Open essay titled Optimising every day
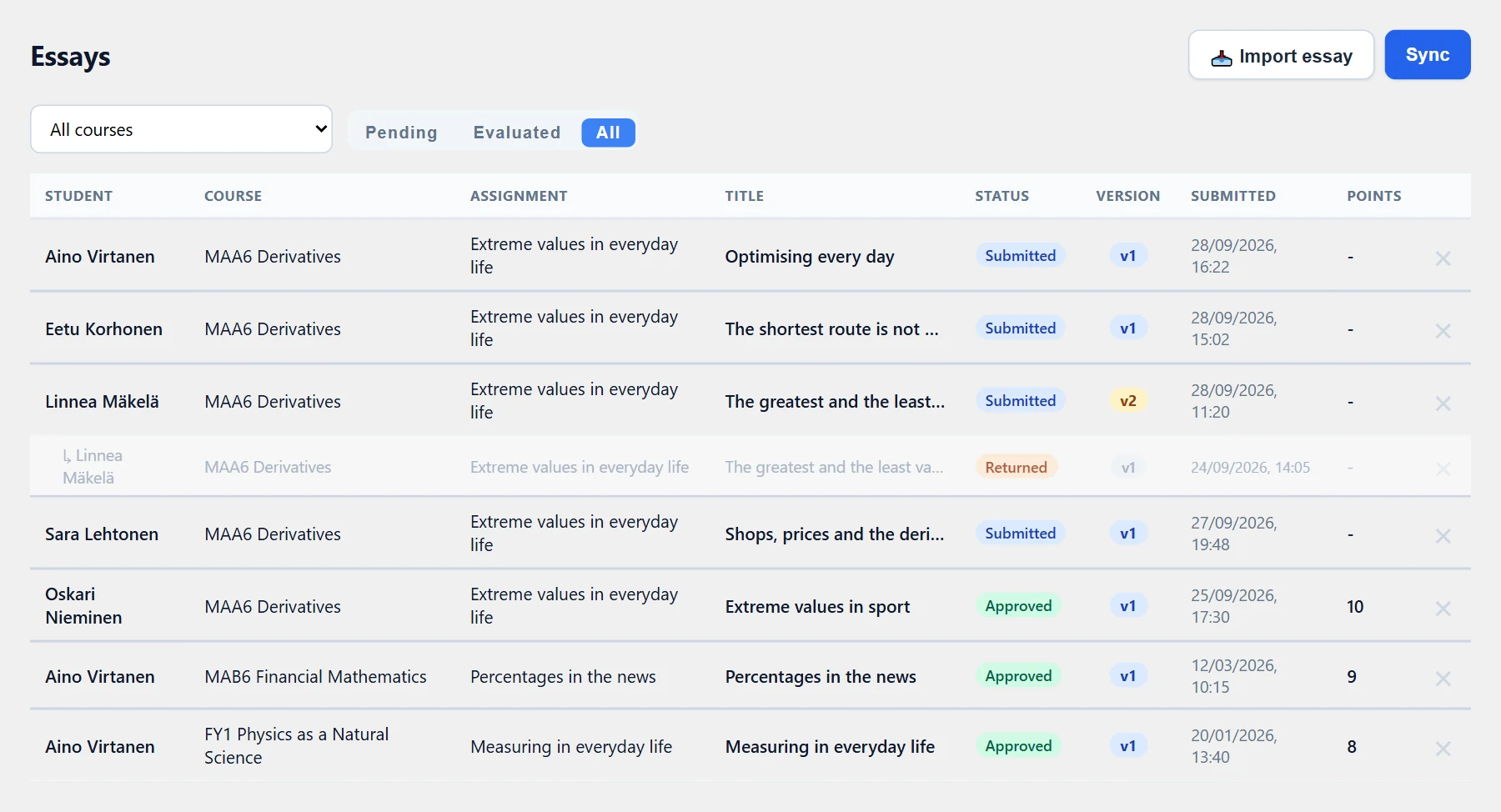The image size is (1501, 812). tap(810, 257)
